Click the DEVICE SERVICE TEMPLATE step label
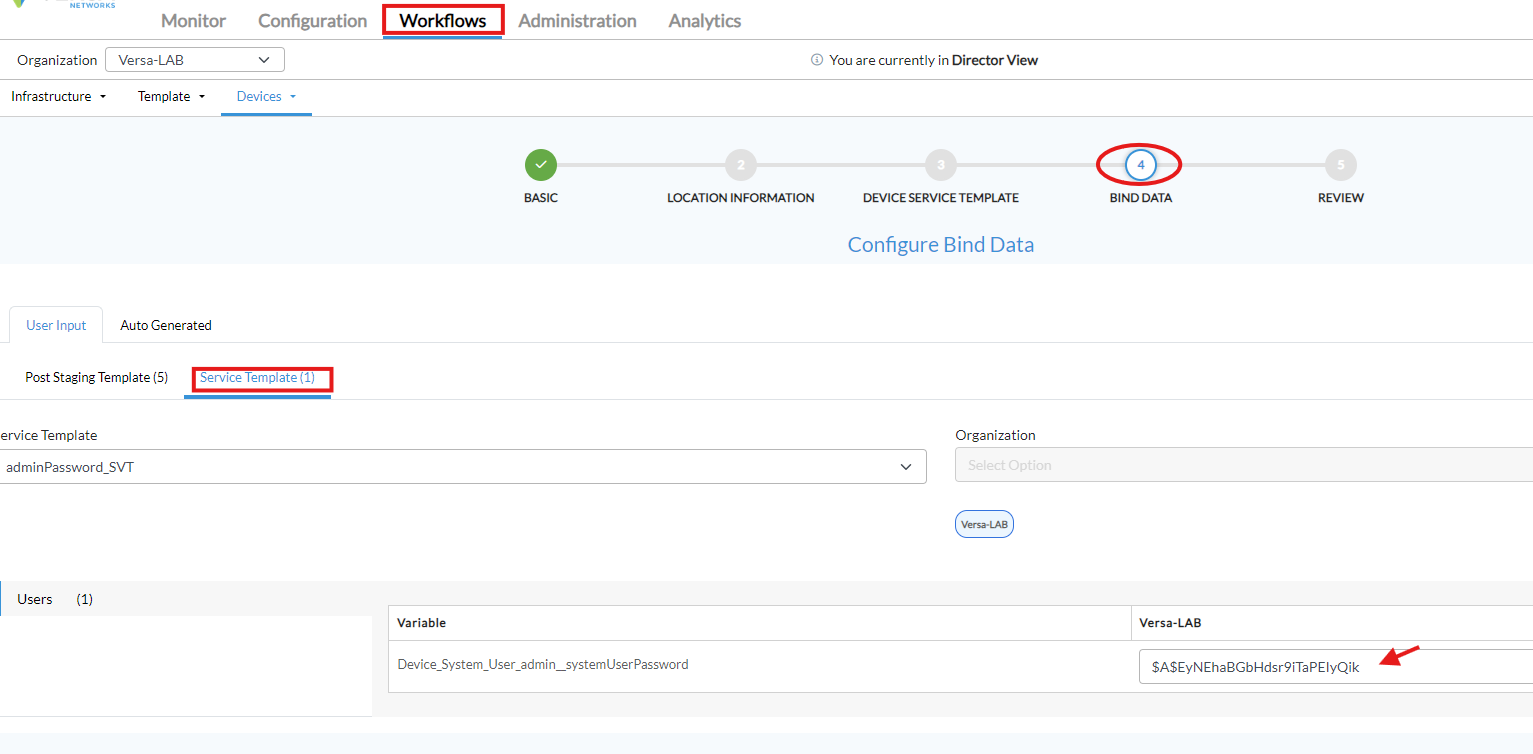The width and height of the screenshot is (1533, 754). click(941, 198)
